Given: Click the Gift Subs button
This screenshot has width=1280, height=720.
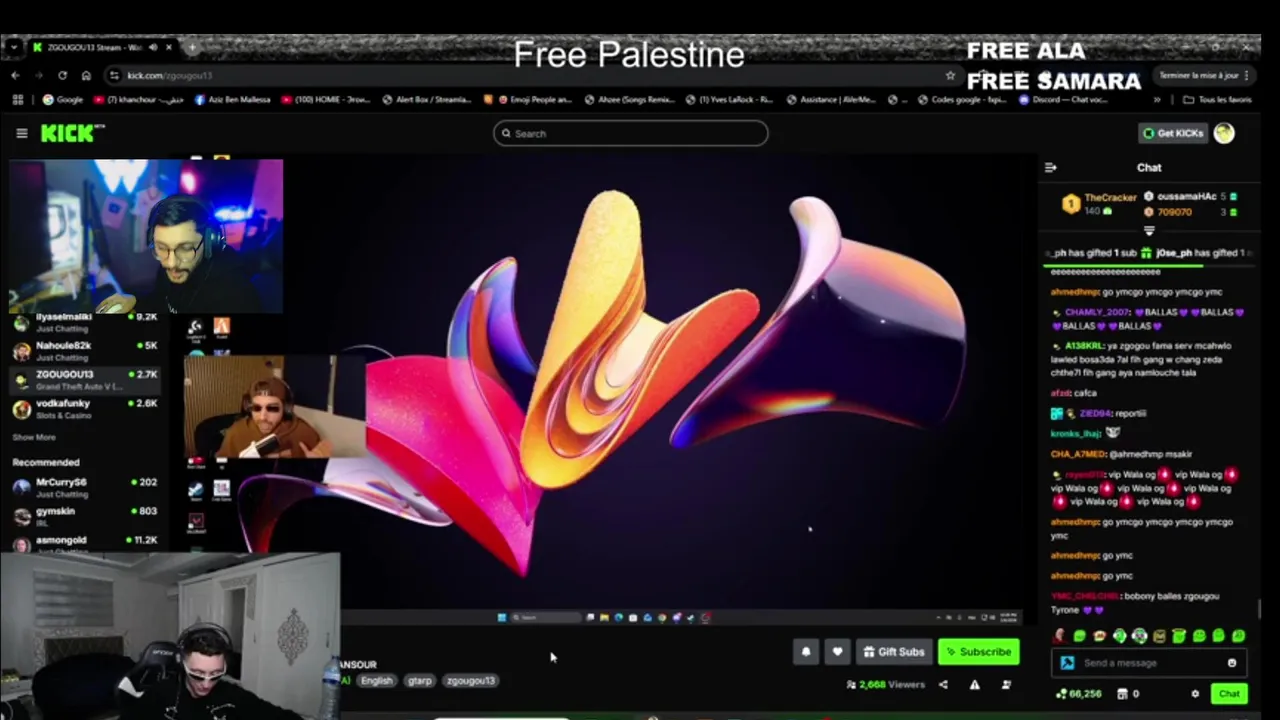Looking at the screenshot, I should tap(893, 652).
